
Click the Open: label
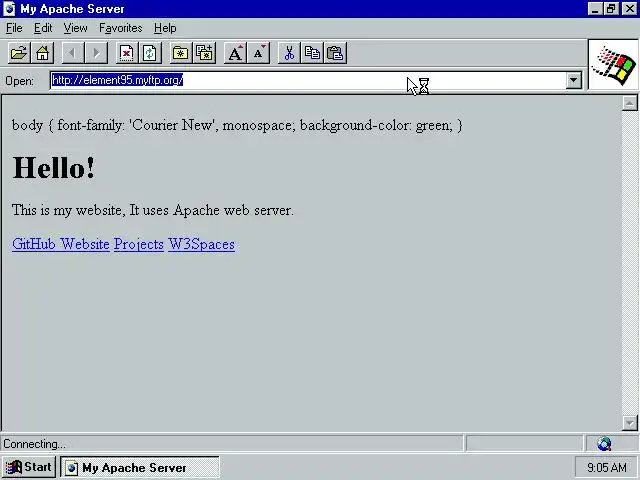tap(19, 81)
